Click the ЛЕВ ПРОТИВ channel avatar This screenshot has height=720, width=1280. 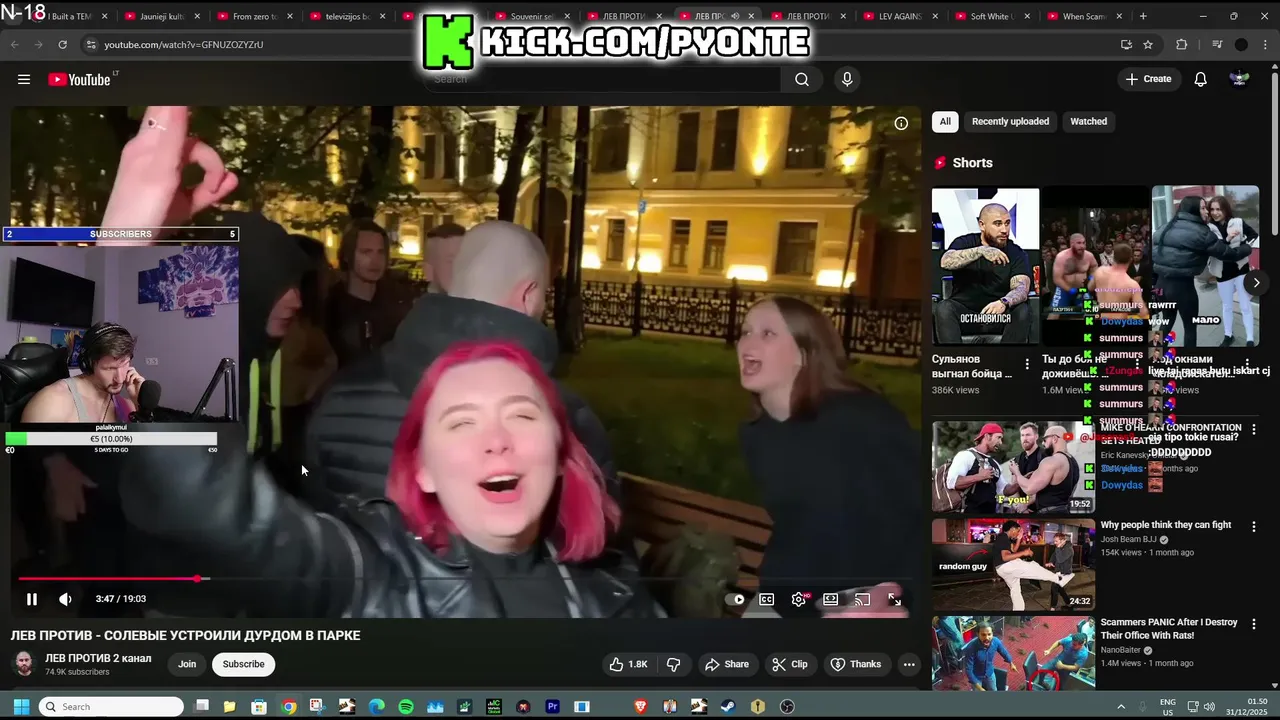24,664
